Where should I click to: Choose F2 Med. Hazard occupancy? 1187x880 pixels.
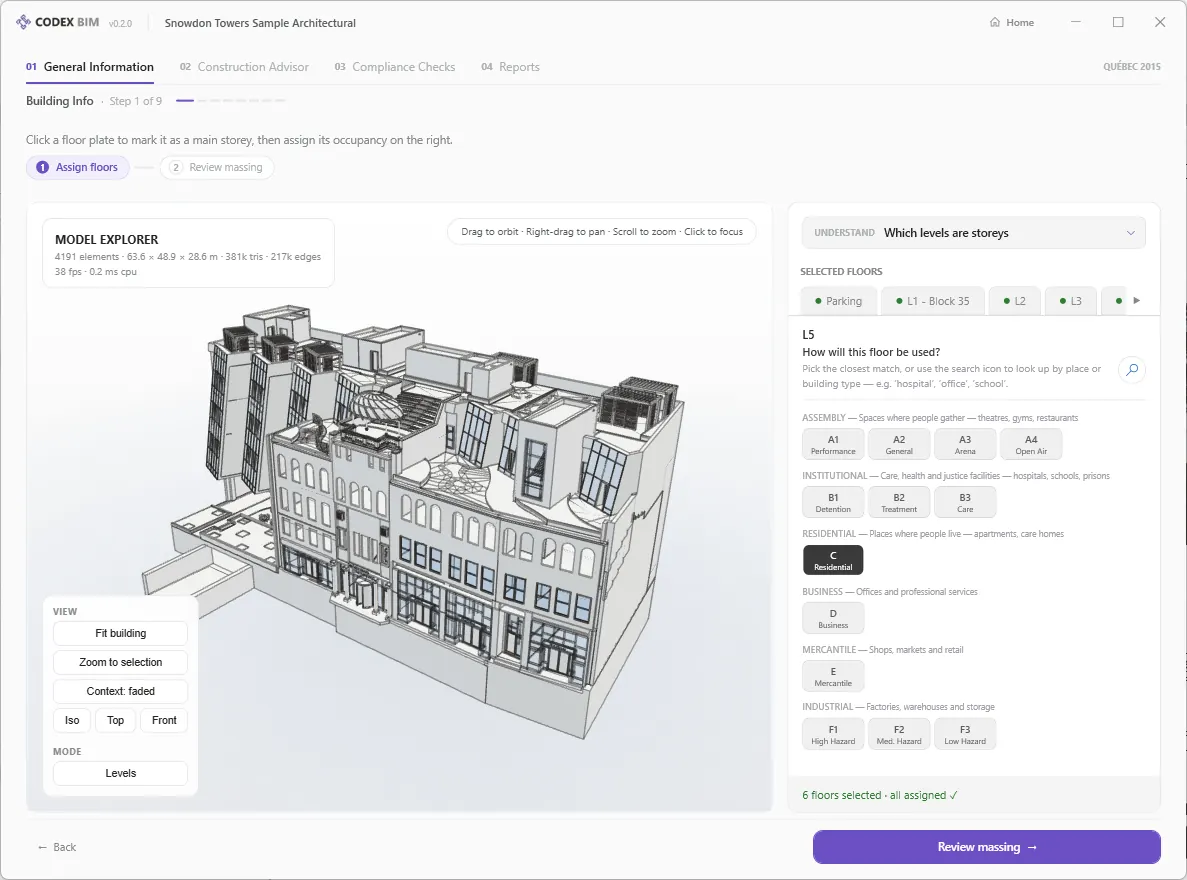click(899, 735)
